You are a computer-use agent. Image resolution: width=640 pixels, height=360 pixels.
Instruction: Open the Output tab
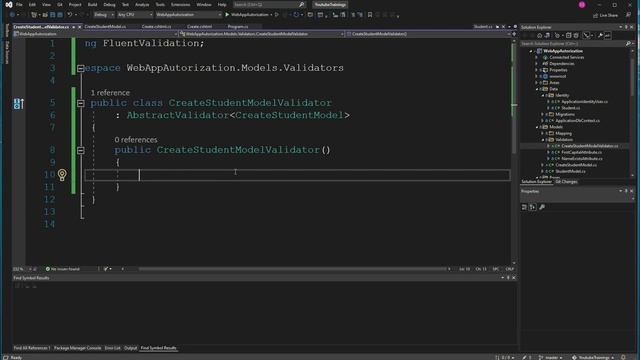(130, 348)
